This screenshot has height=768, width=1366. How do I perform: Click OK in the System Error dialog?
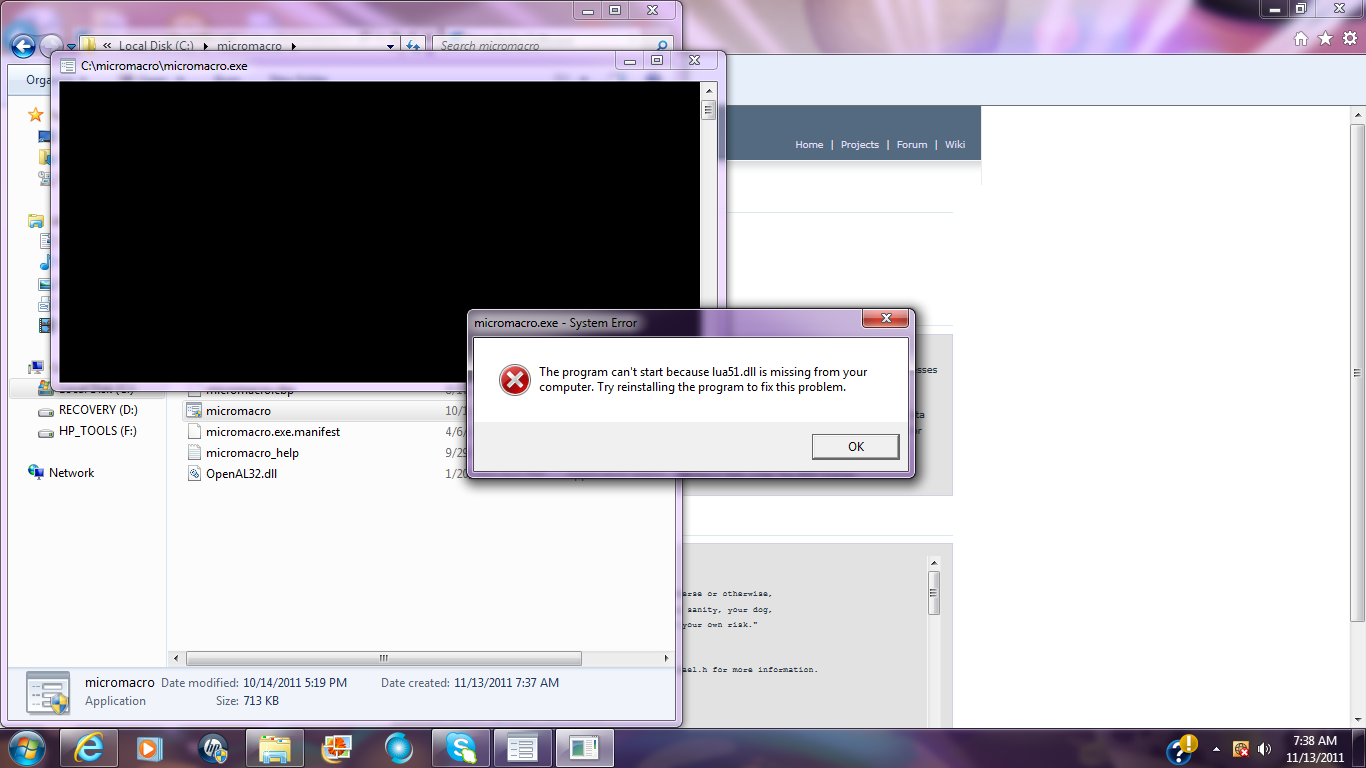point(855,447)
